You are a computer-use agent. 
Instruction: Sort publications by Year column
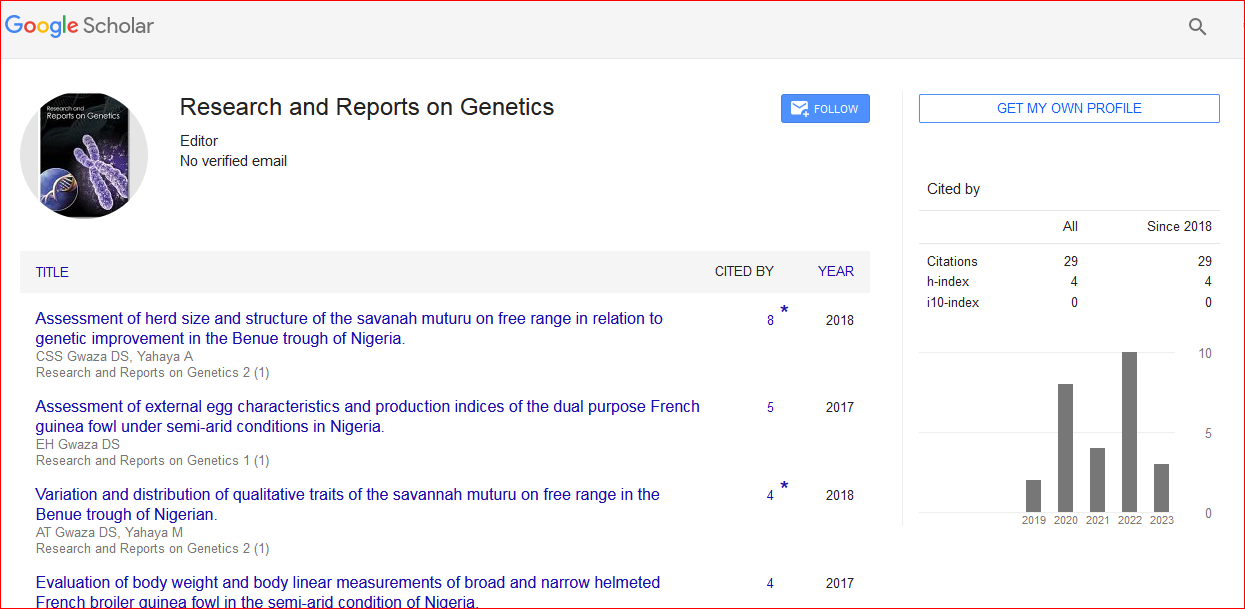pyautogui.click(x=835, y=272)
